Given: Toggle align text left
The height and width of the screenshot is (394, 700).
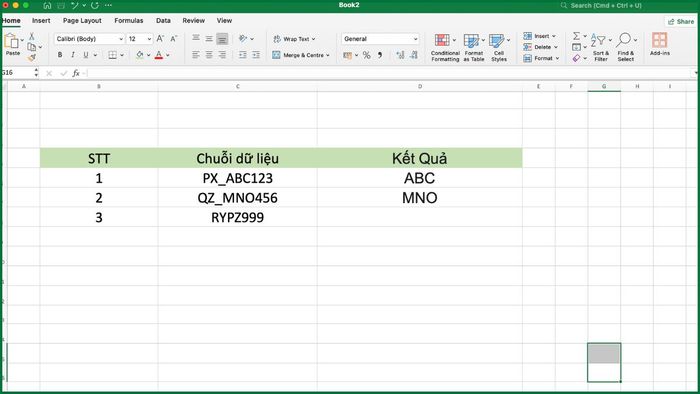Looking at the screenshot, I should click(196, 55).
